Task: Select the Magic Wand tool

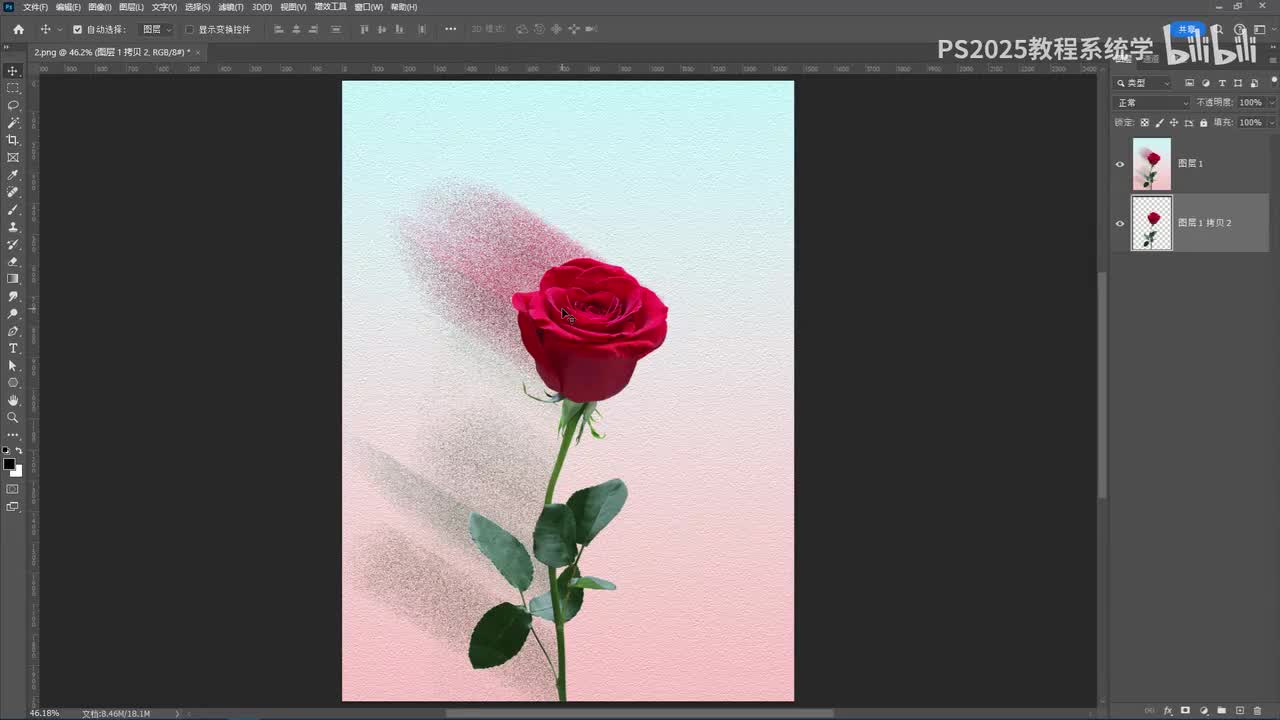Action: (x=13, y=123)
